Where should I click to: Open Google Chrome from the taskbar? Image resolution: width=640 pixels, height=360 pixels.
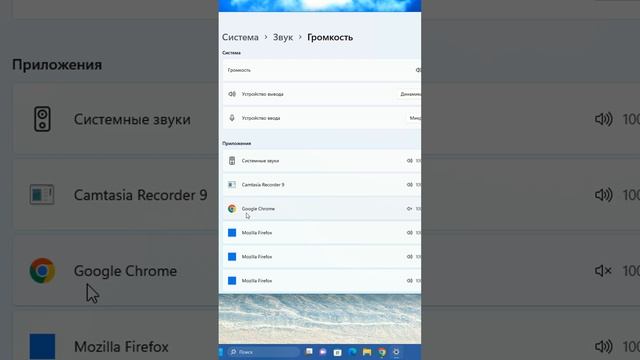pos(382,352)
